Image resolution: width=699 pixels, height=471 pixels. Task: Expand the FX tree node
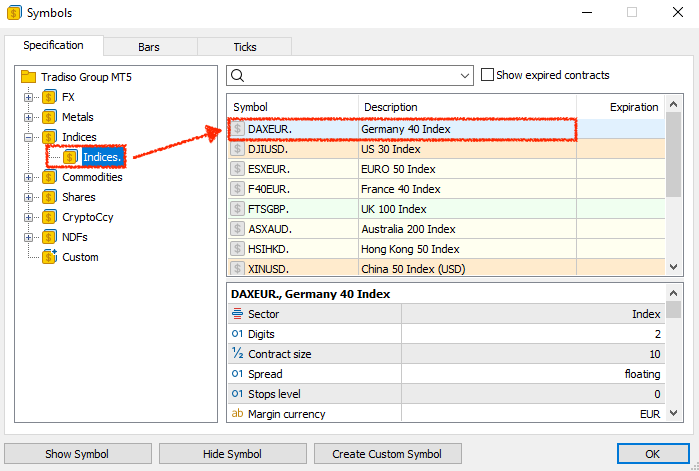[x=29, y=97]
